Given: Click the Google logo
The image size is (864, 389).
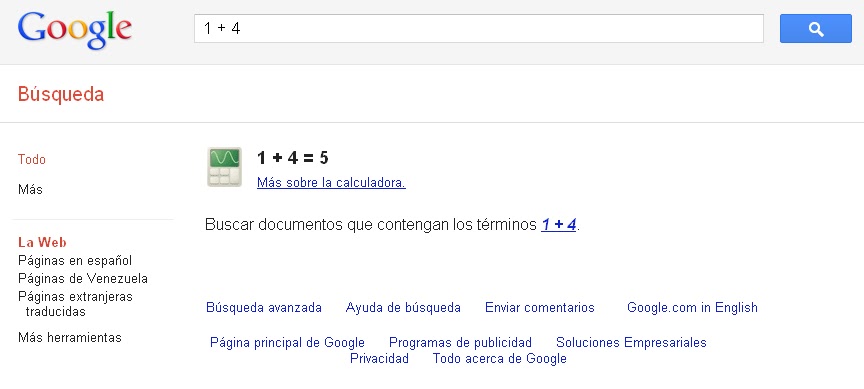Looking at the screenshot, I should click(x=74, y=29).
